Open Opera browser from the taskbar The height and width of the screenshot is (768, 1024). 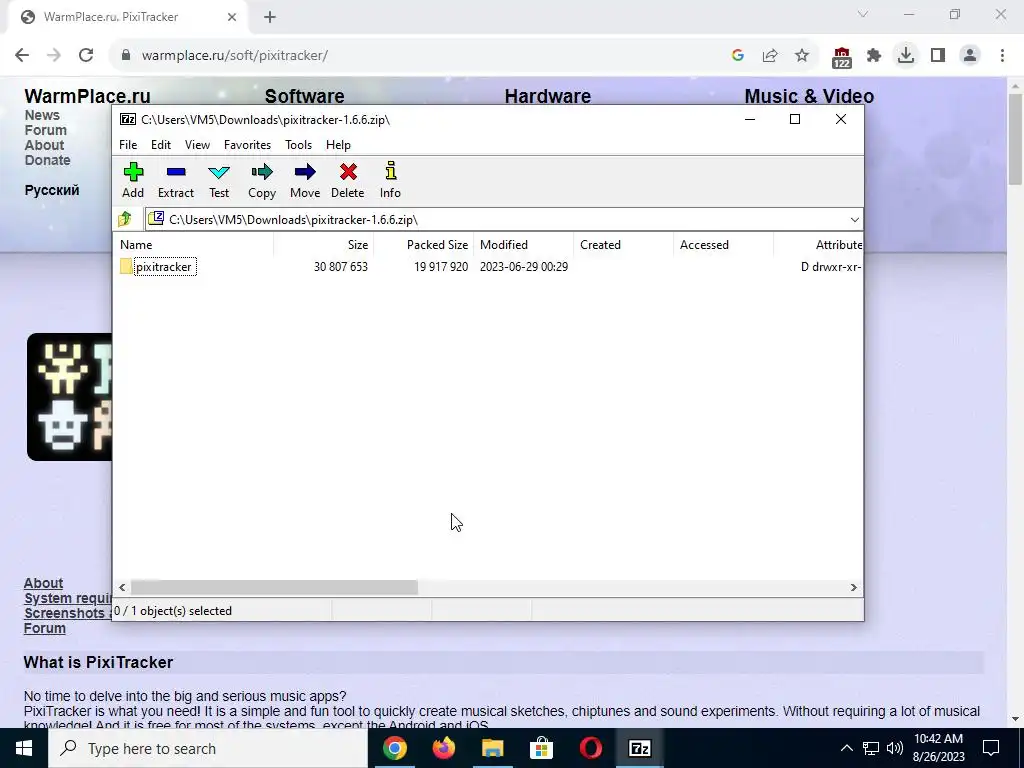[x=590, y=748]
